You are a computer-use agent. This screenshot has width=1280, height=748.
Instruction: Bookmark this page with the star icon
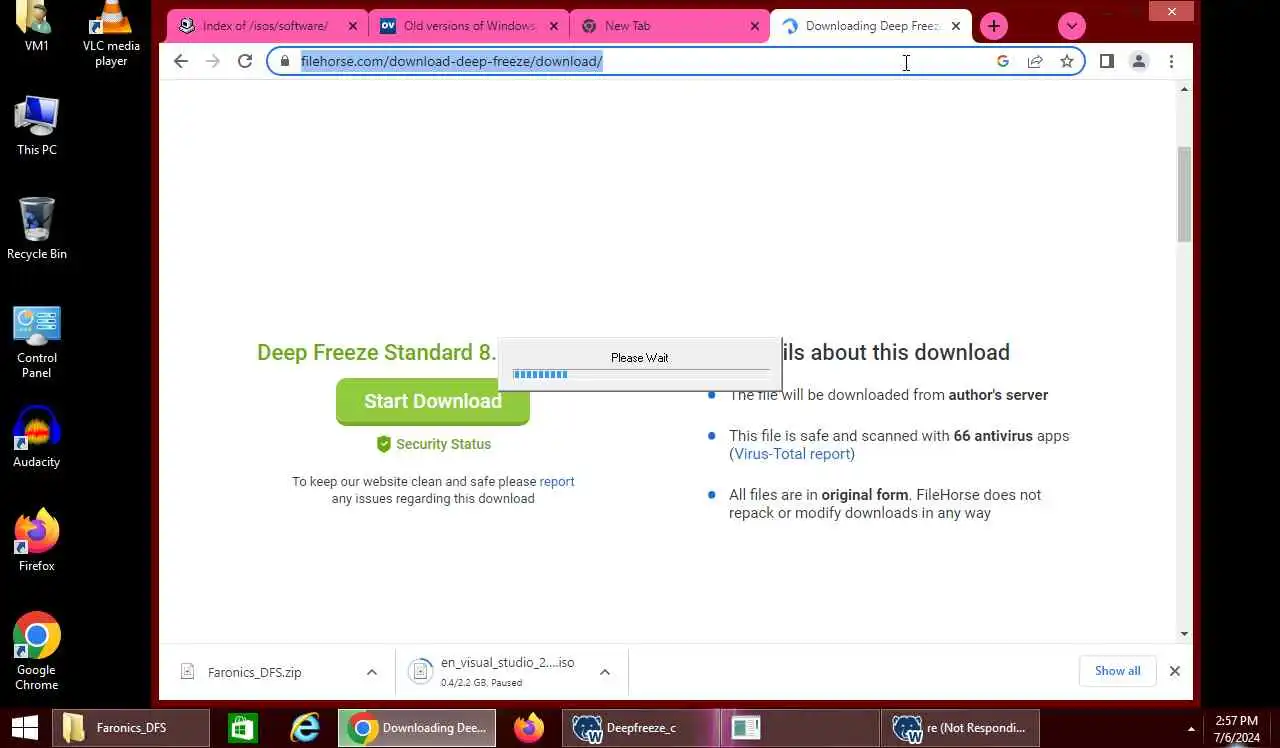(x=1067, y=61)
